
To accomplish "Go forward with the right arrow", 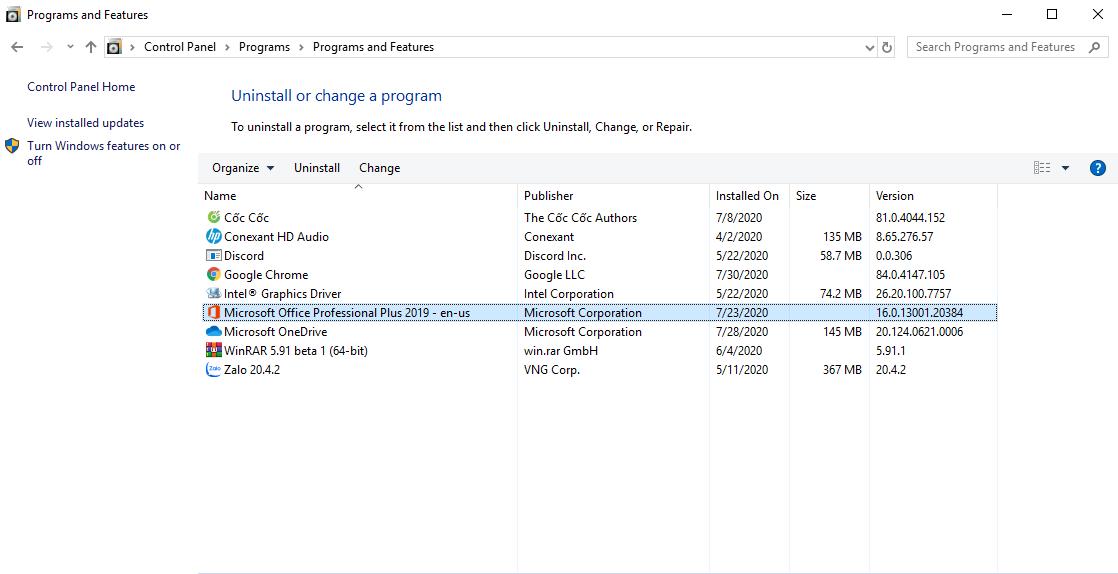I will click(46, 47).
